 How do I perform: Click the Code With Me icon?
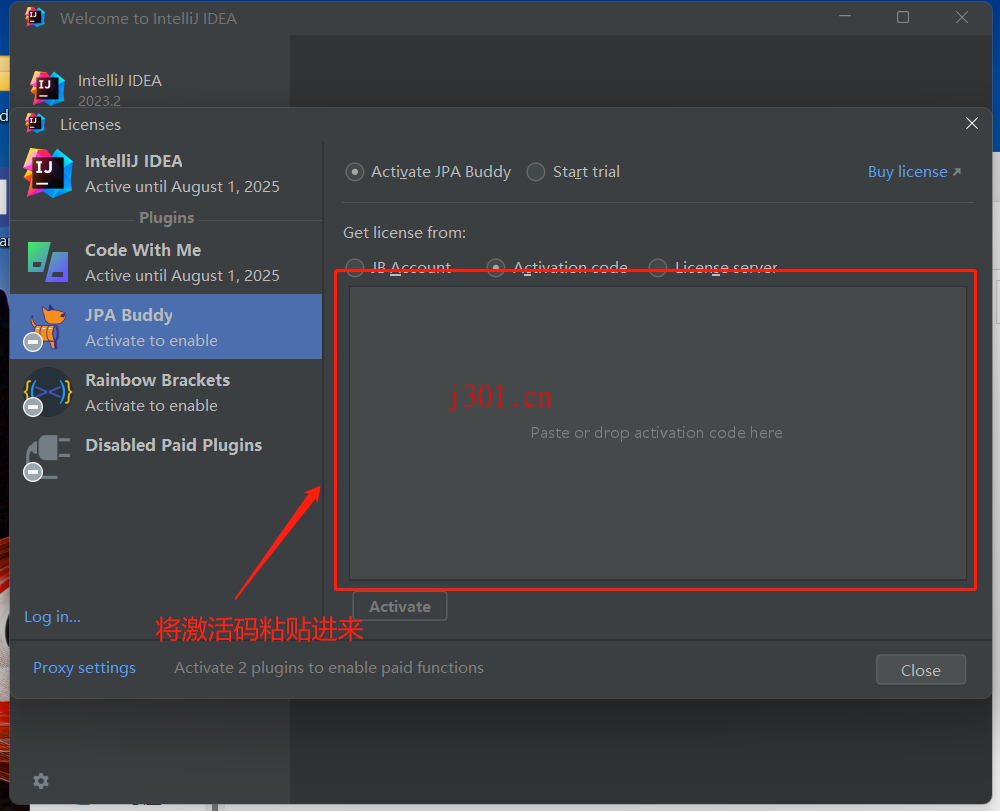pos(48,262)
